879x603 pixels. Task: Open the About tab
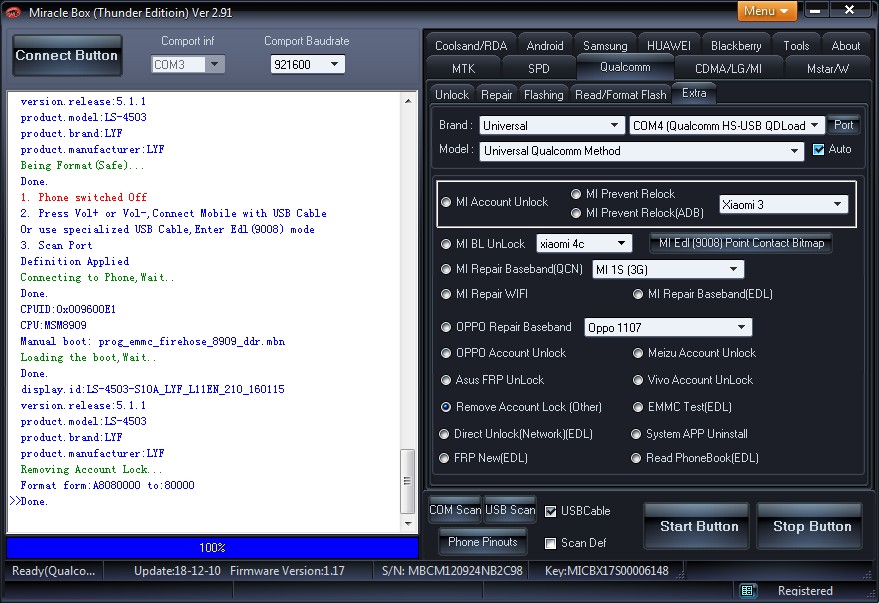845,46
